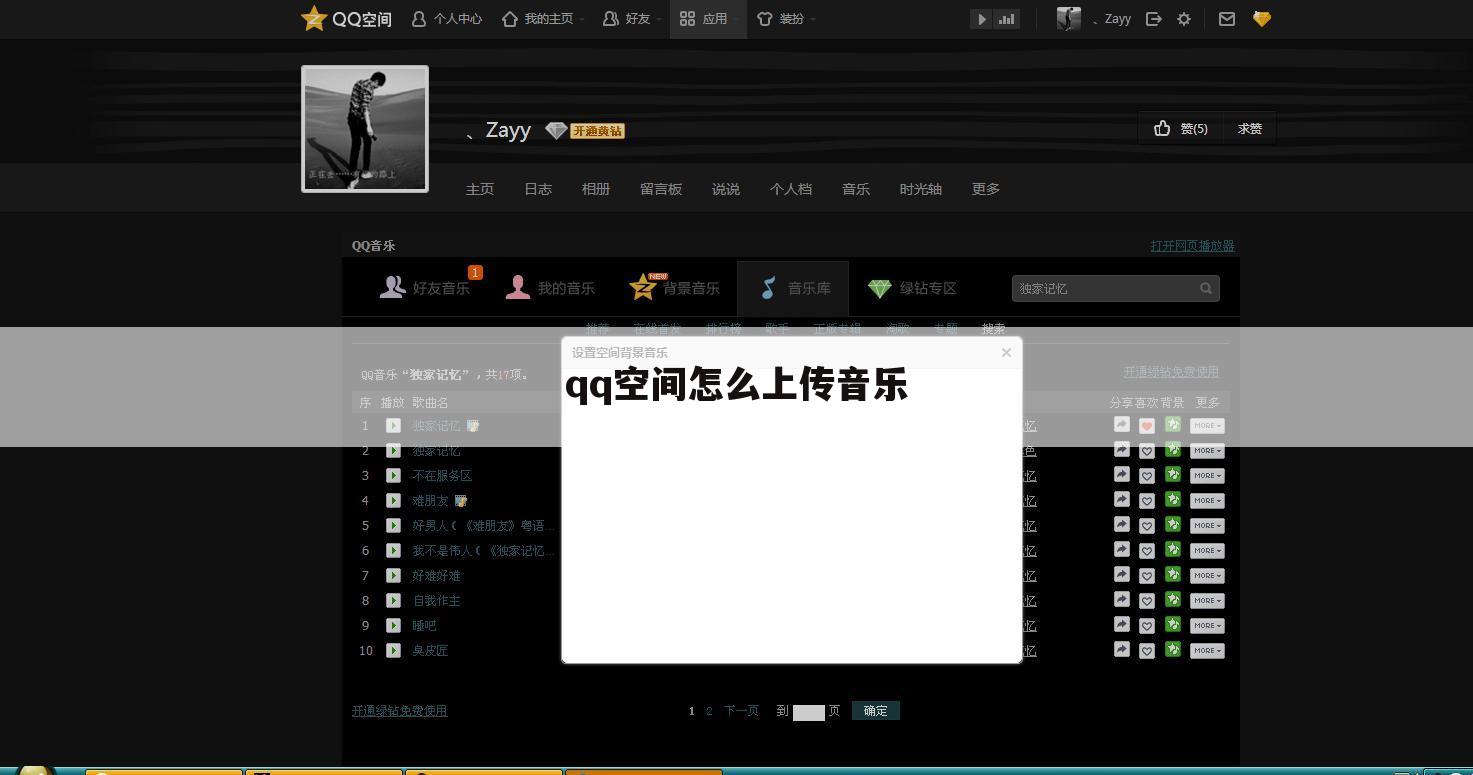
Task: Go to the 个人档 tab
Action: pos(791,189)
